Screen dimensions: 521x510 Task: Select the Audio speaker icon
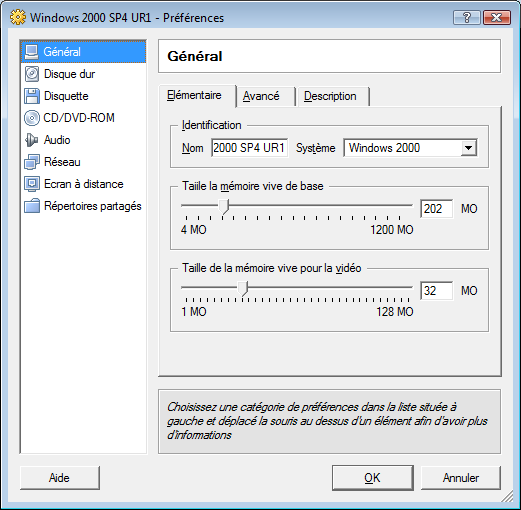click(32, 140)
